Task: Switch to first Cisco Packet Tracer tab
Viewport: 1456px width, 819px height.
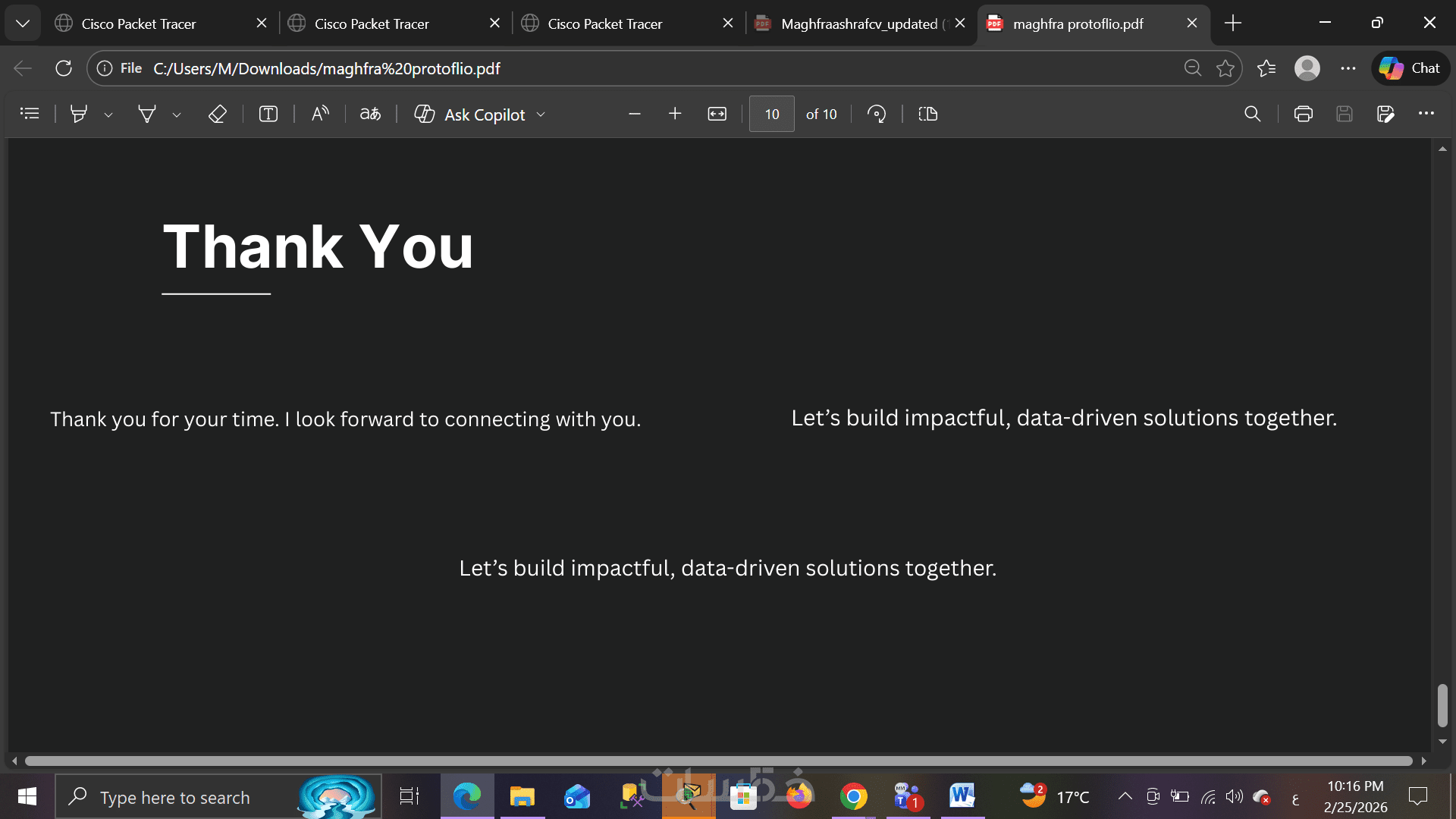Action: 139,24
